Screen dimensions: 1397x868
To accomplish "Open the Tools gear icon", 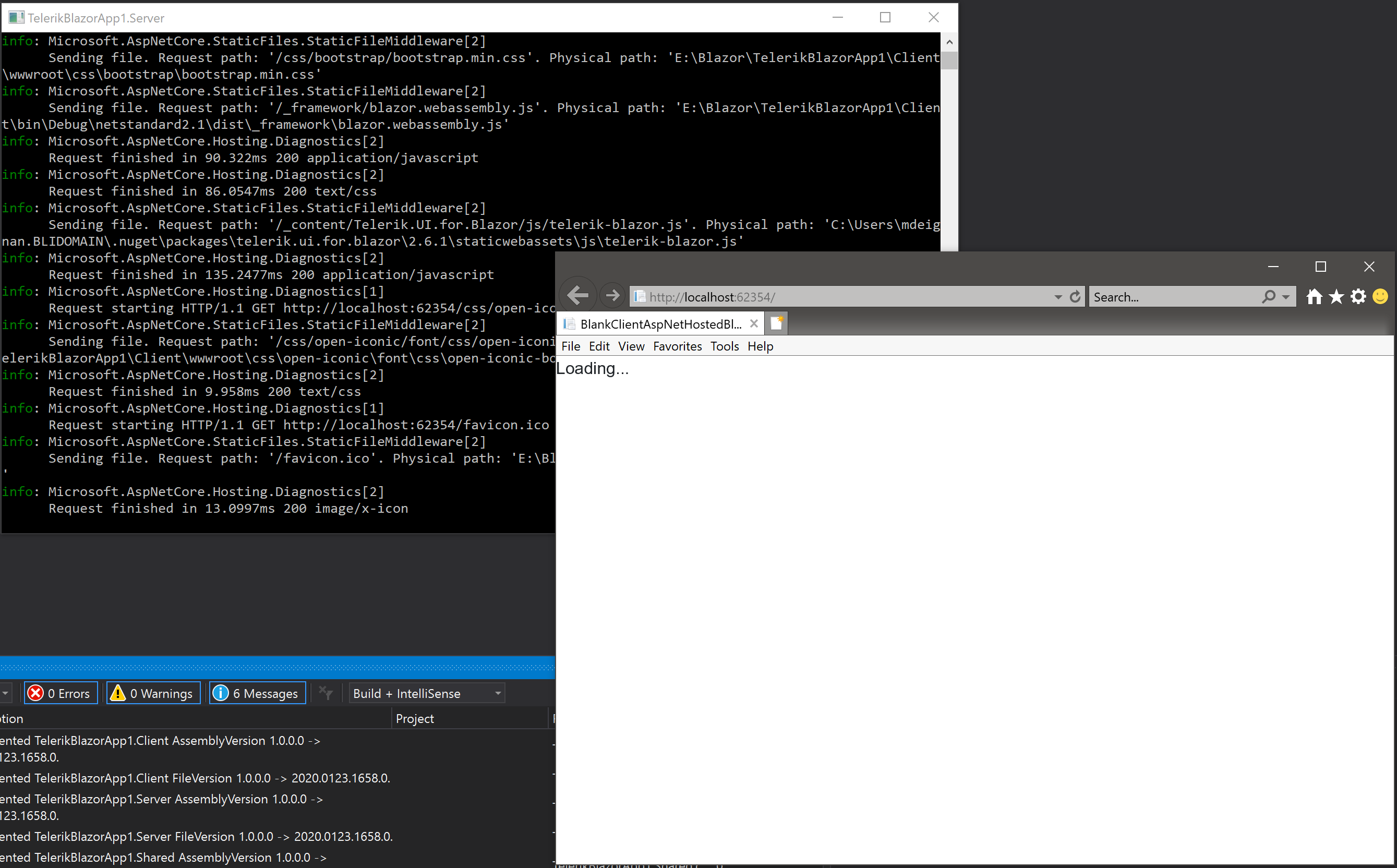I will coord(1358,297).
